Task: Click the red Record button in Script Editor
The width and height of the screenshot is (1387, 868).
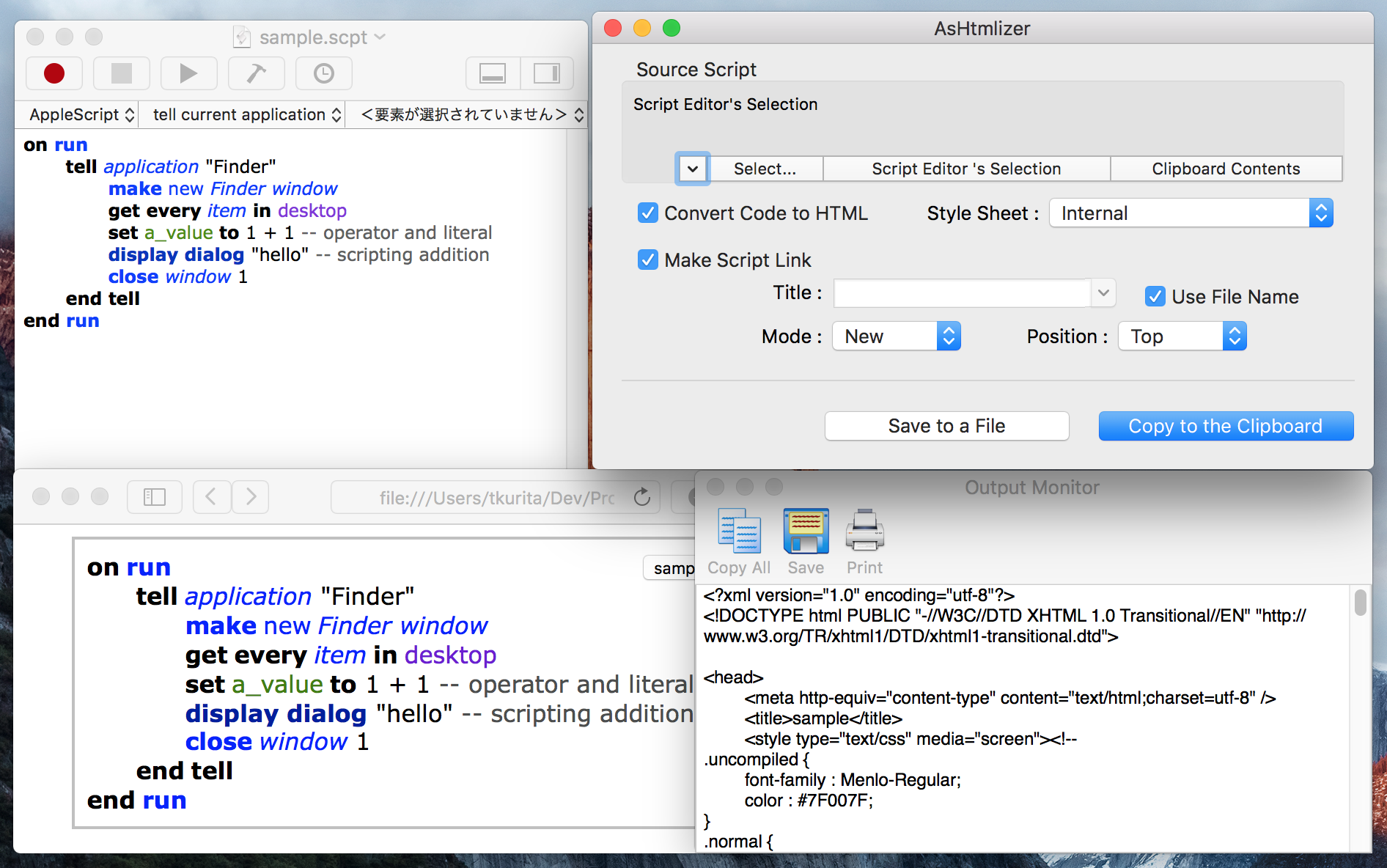Action: pos(54,73)
